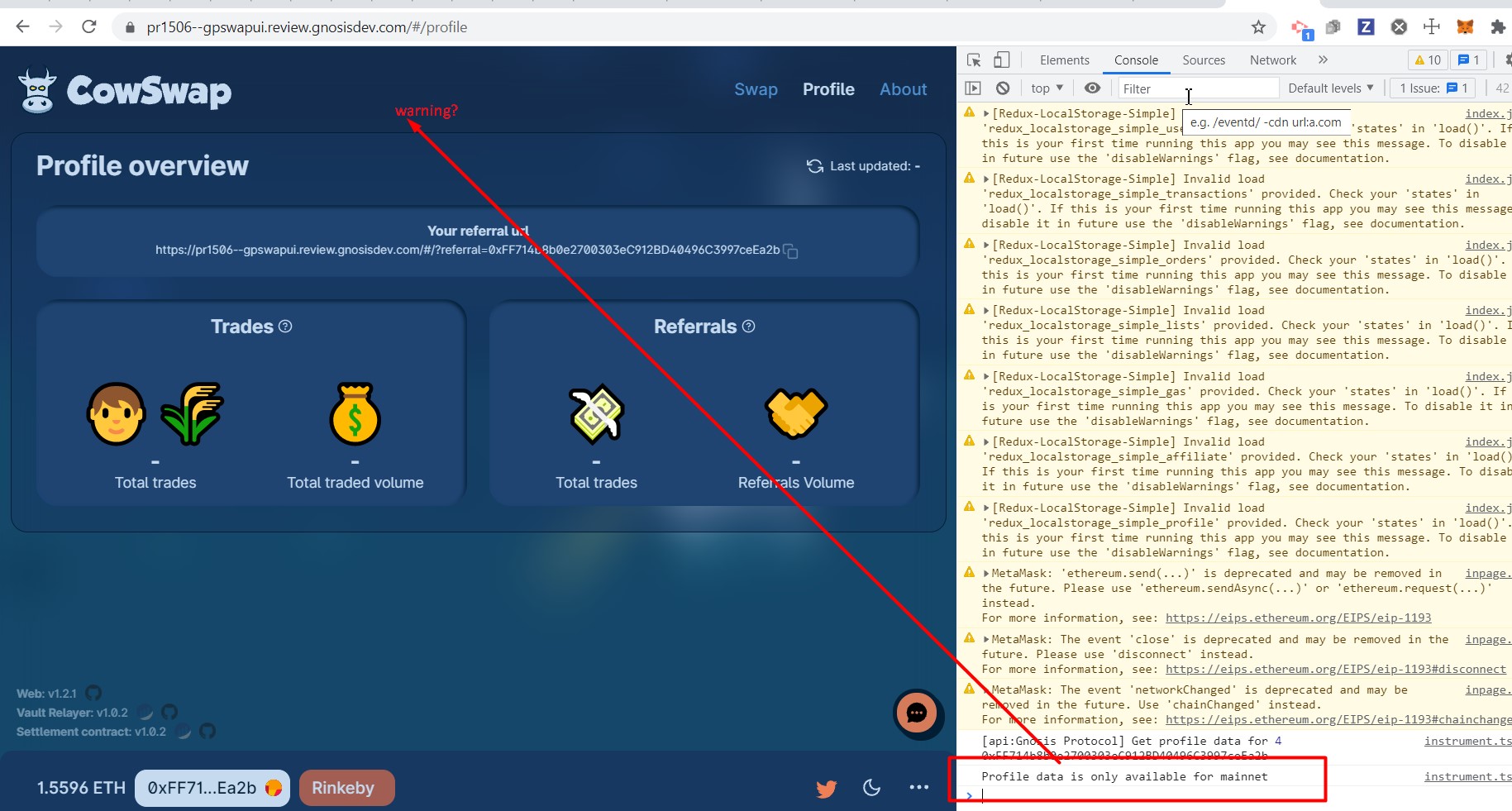Expand the redux_localstorage_simple_transactions warning

coord(986,179)
